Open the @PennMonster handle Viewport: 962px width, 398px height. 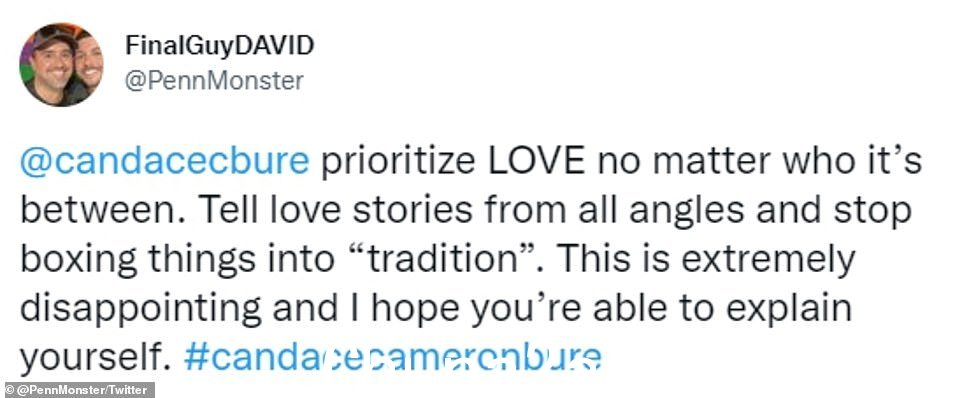[214, 81]
